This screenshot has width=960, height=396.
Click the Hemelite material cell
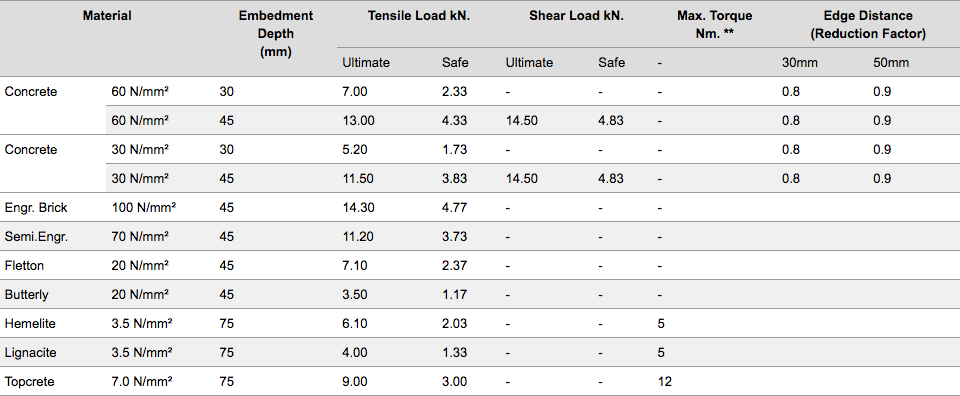pos(29,323)
